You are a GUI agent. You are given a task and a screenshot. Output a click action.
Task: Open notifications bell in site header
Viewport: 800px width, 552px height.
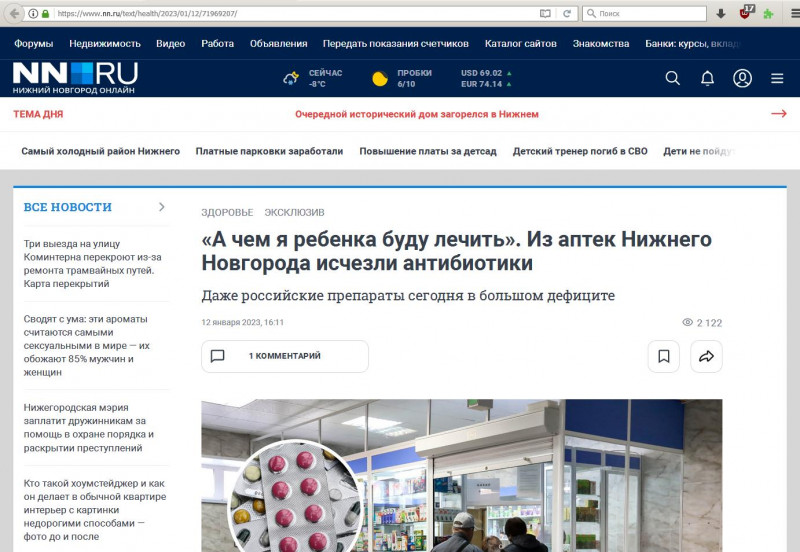pyautogui.click(x=707, y=78)
